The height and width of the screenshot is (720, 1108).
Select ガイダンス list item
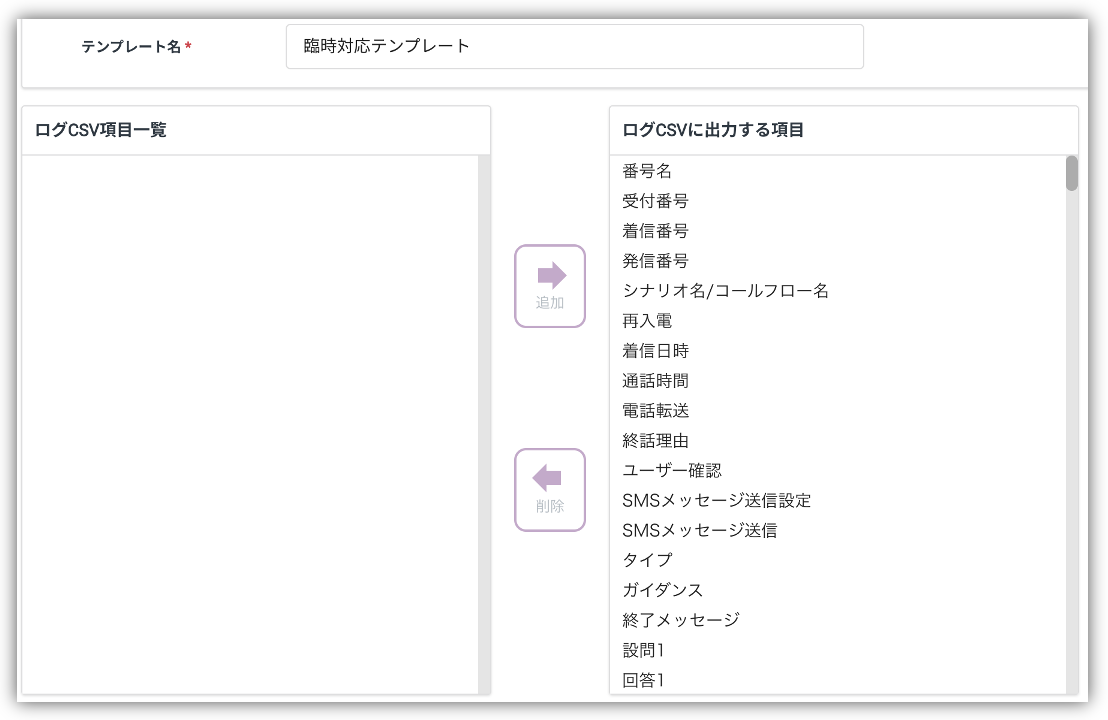coord(662,590)
